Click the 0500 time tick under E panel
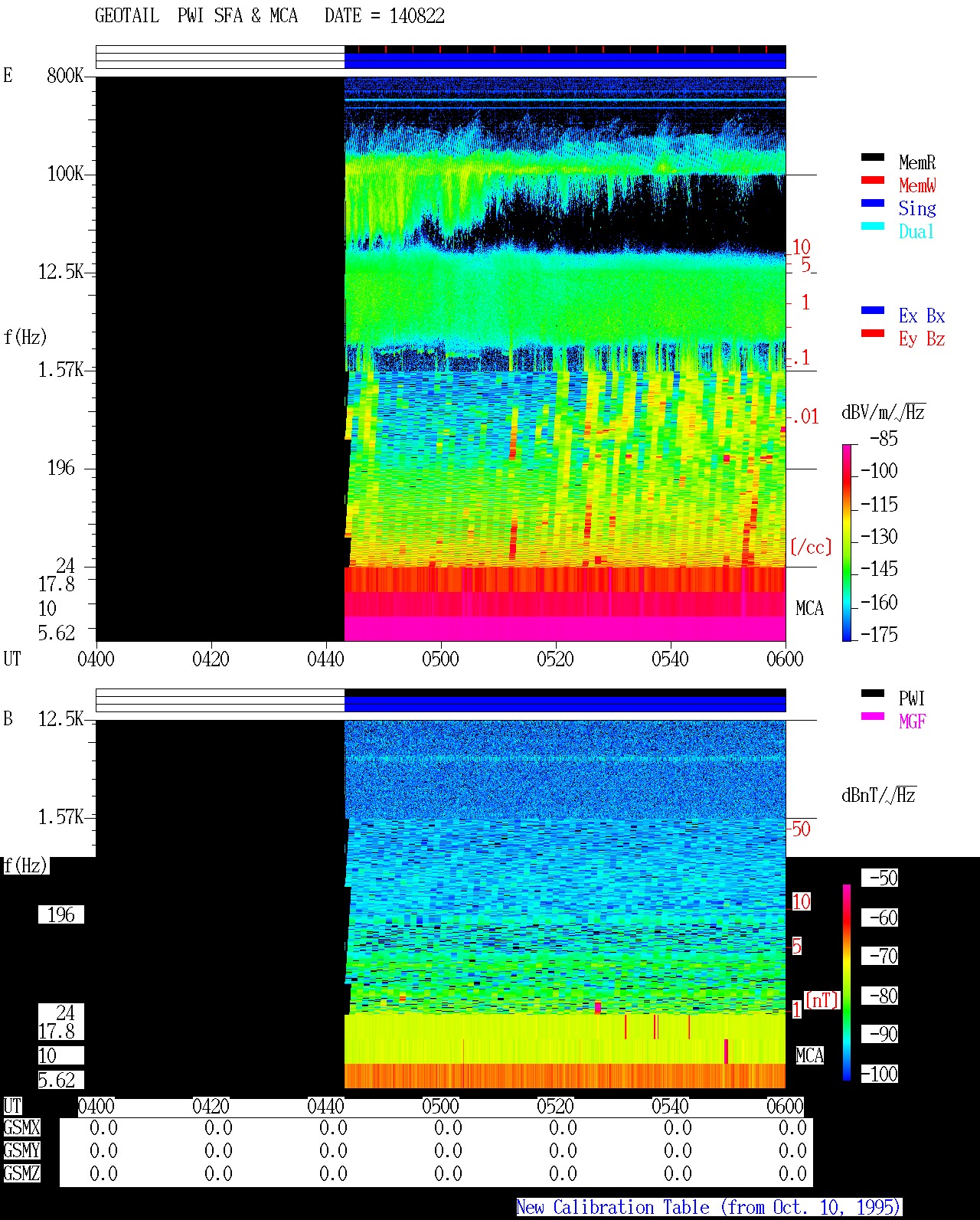The width and height of the screenshot is (980, 1220). (440, 659)
